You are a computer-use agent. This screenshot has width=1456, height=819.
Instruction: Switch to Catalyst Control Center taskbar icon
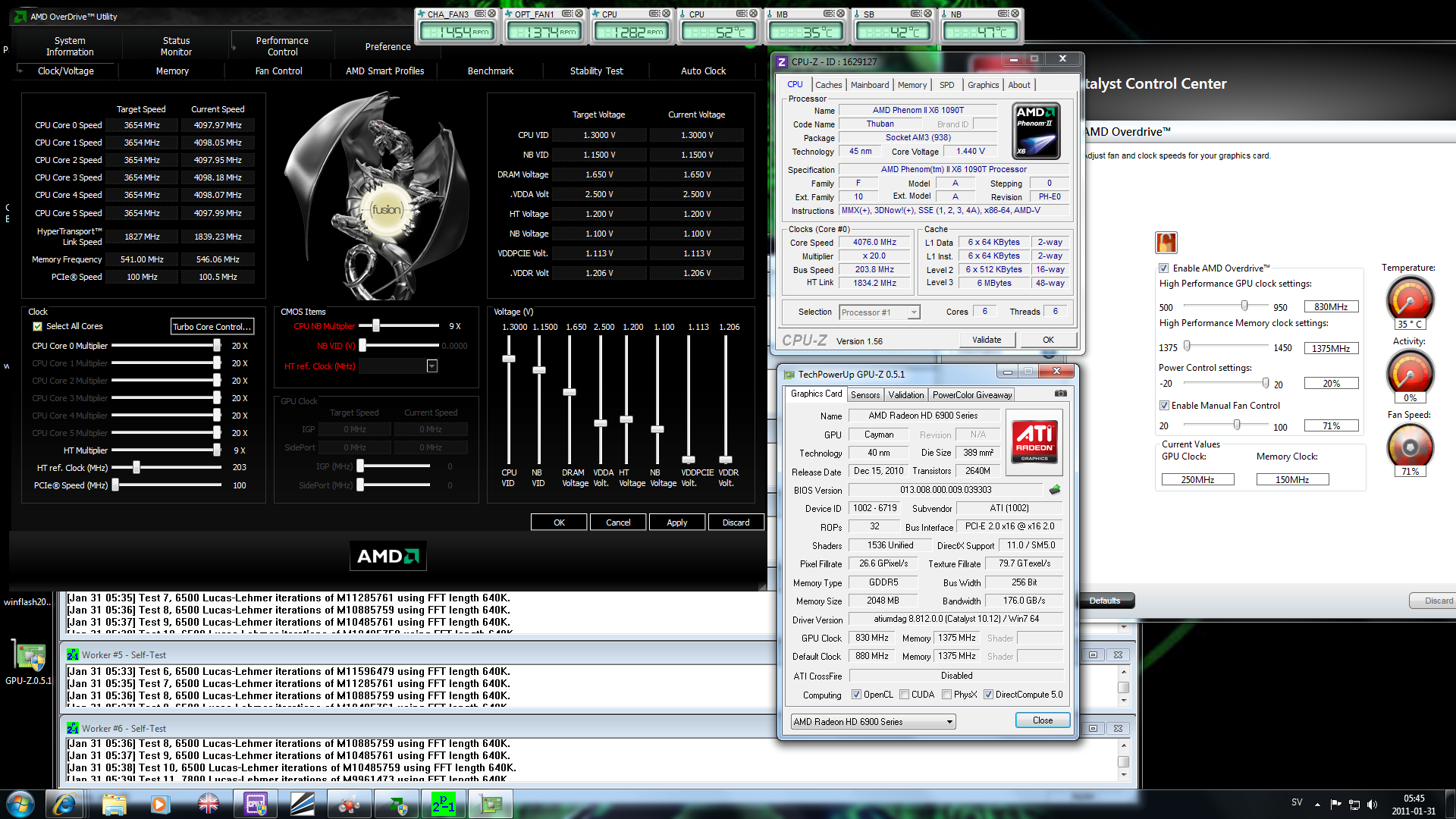pyautogui.click(x=303, y=804)
